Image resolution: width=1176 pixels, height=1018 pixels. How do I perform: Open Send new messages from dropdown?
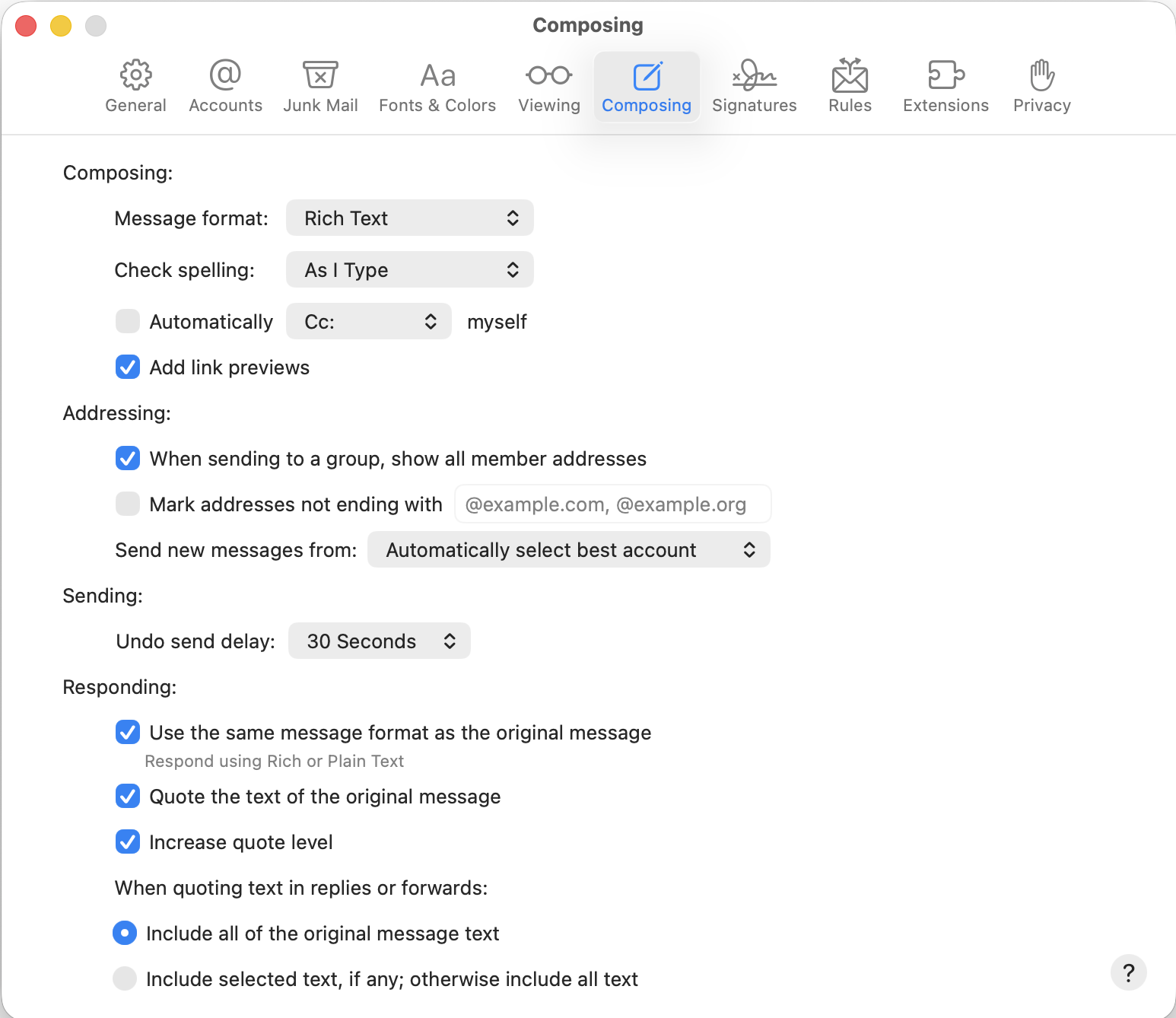569,550
